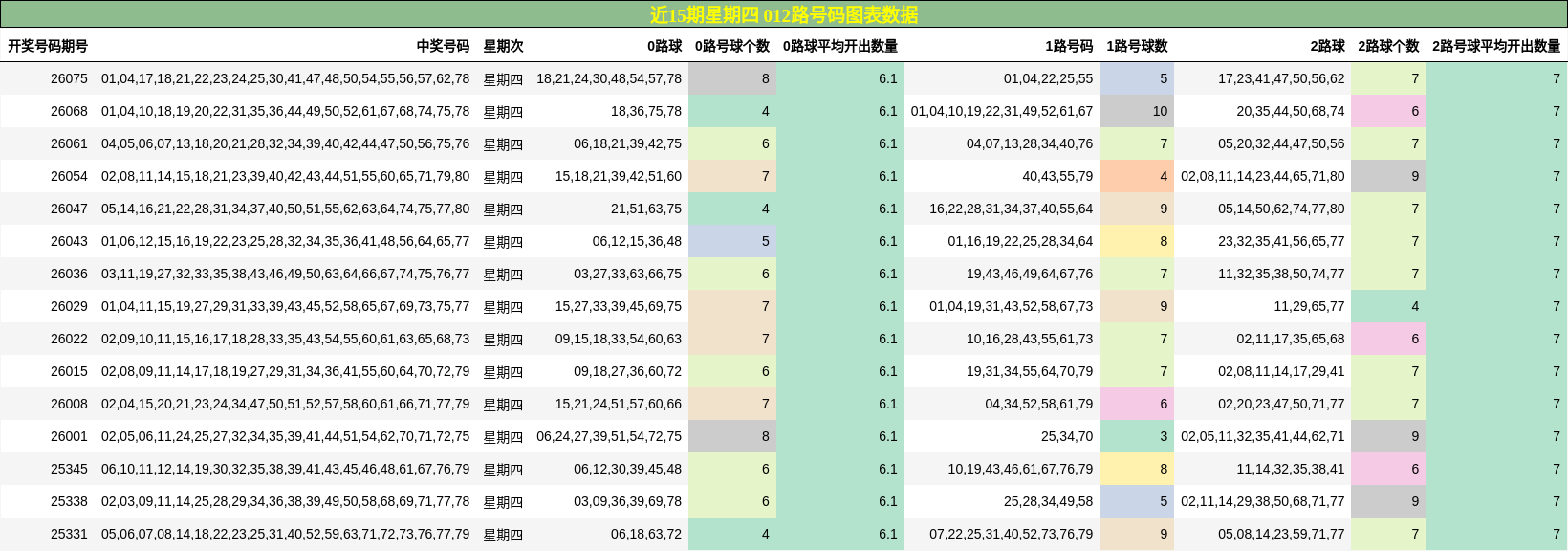
Task: Click the 0路球 column header
Action: (x=664, y=46)
